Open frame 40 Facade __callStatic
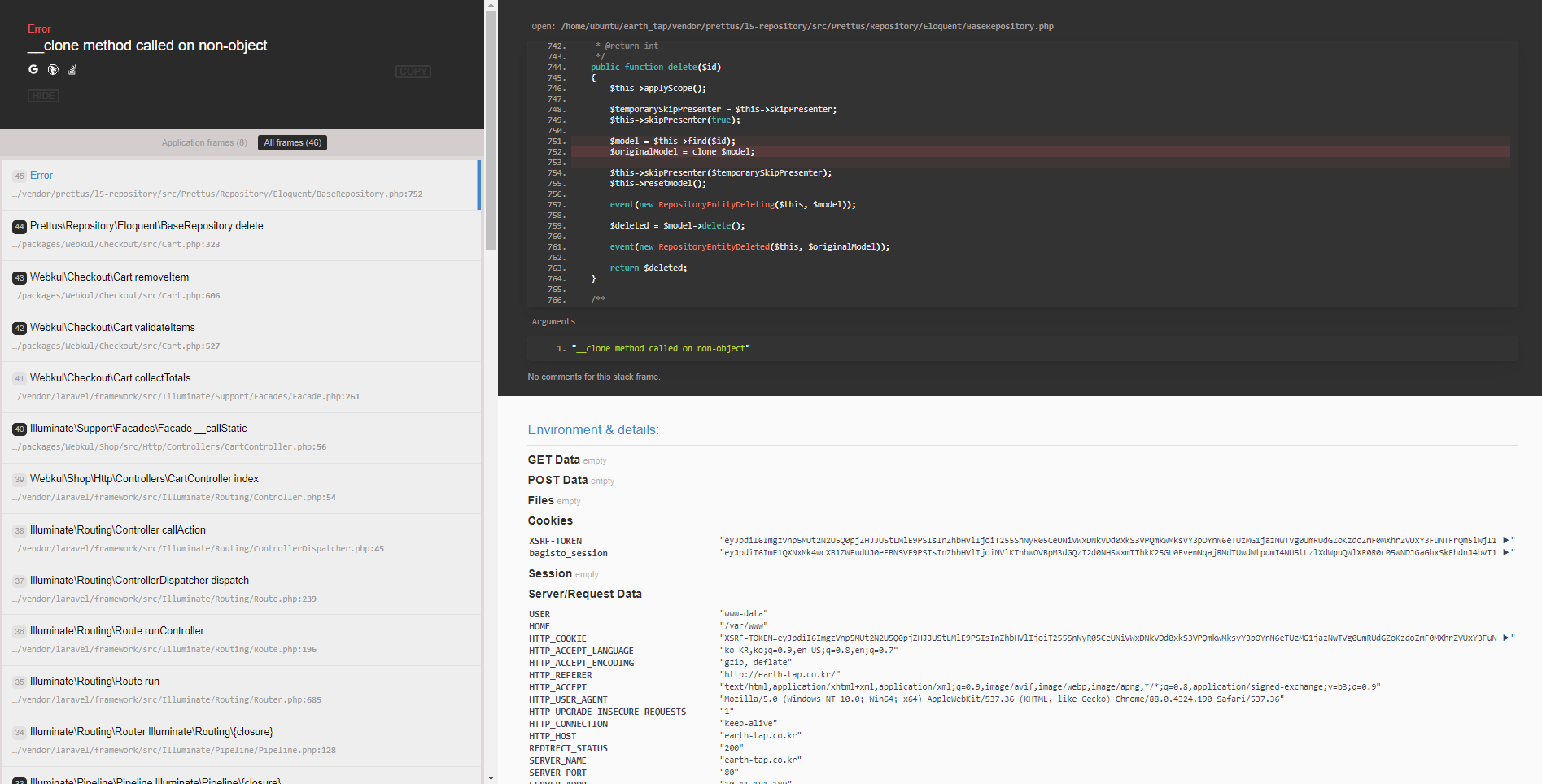1542x784 pixels. 242,438
